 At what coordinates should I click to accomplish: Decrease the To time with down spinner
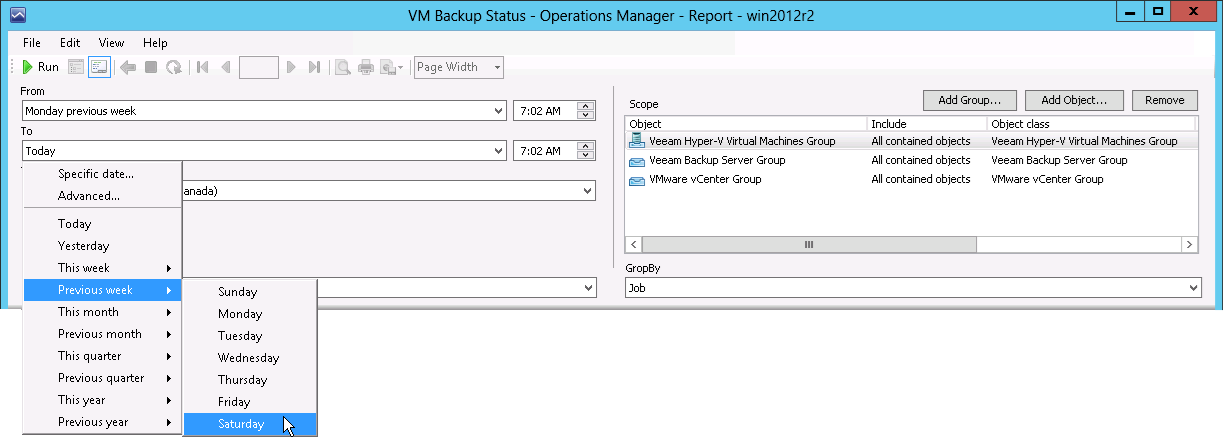pyautogui.click(x=586, y=156)
